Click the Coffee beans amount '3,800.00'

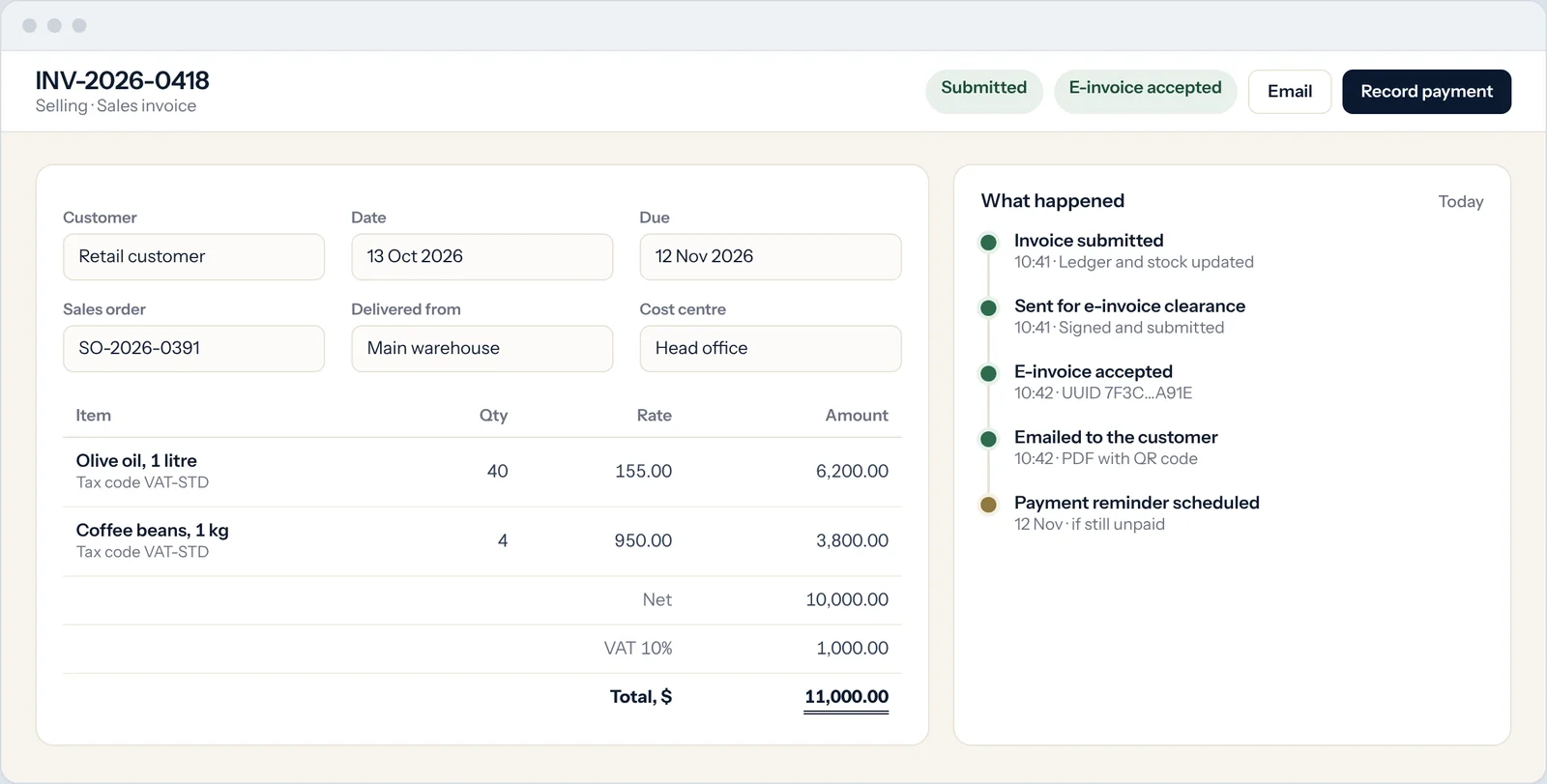(852, 541)
